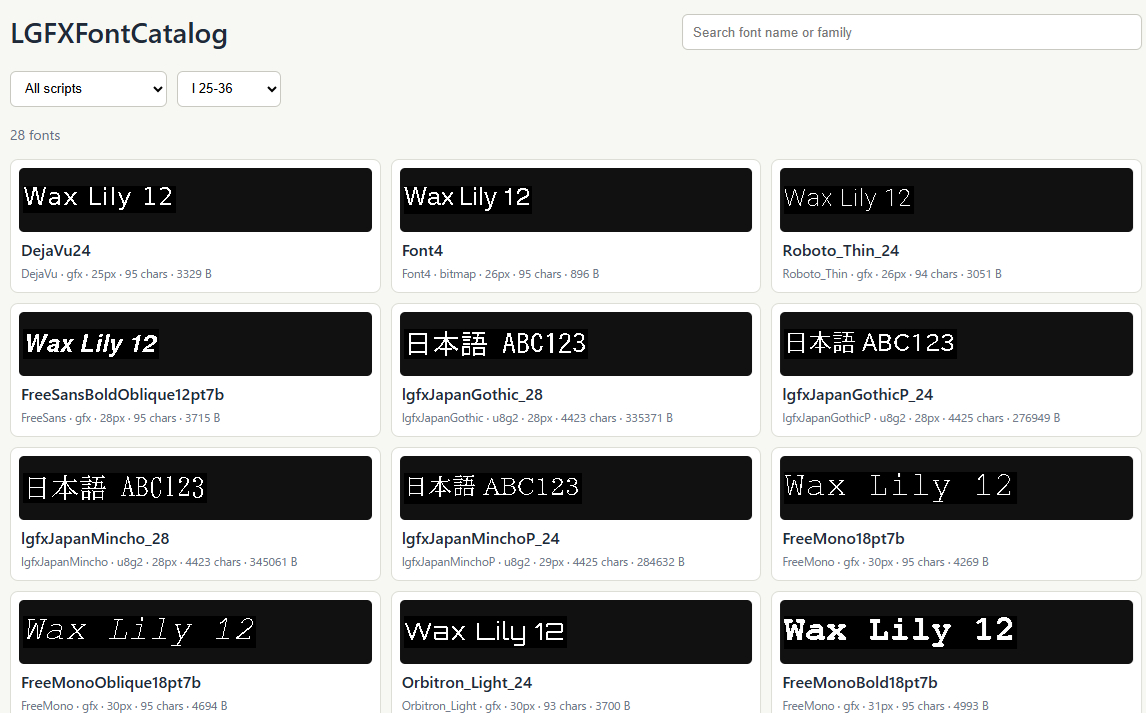Viewport: 1146px width, 713px height.
Task: Open the 25-36 size range dropdown
Action: pos(229,89)
